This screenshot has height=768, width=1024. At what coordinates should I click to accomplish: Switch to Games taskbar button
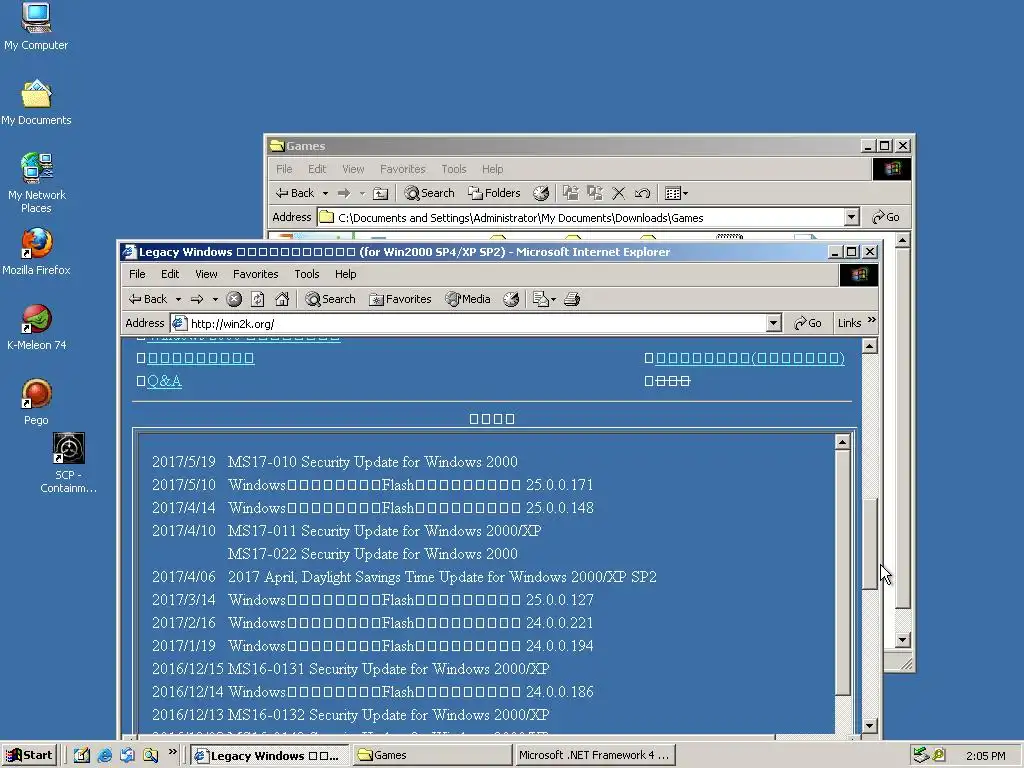coord(432,756)
